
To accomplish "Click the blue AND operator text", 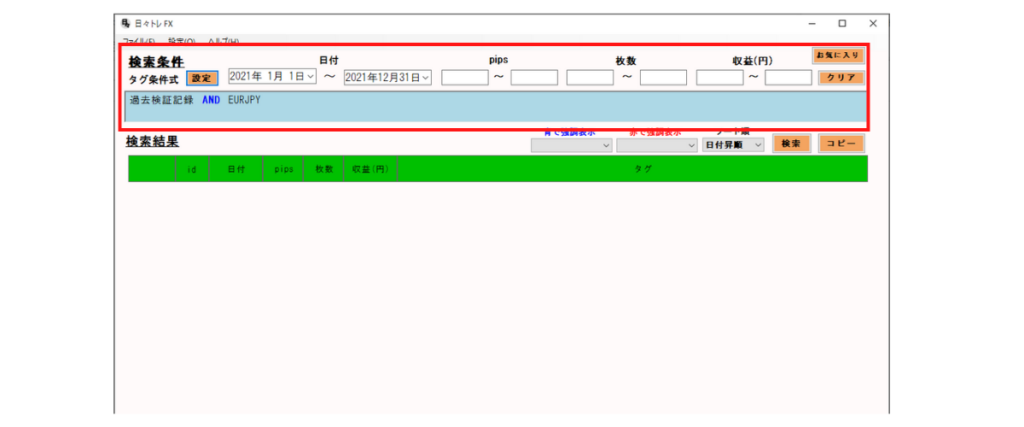I will pyautogui.click(x=211, y=101).
